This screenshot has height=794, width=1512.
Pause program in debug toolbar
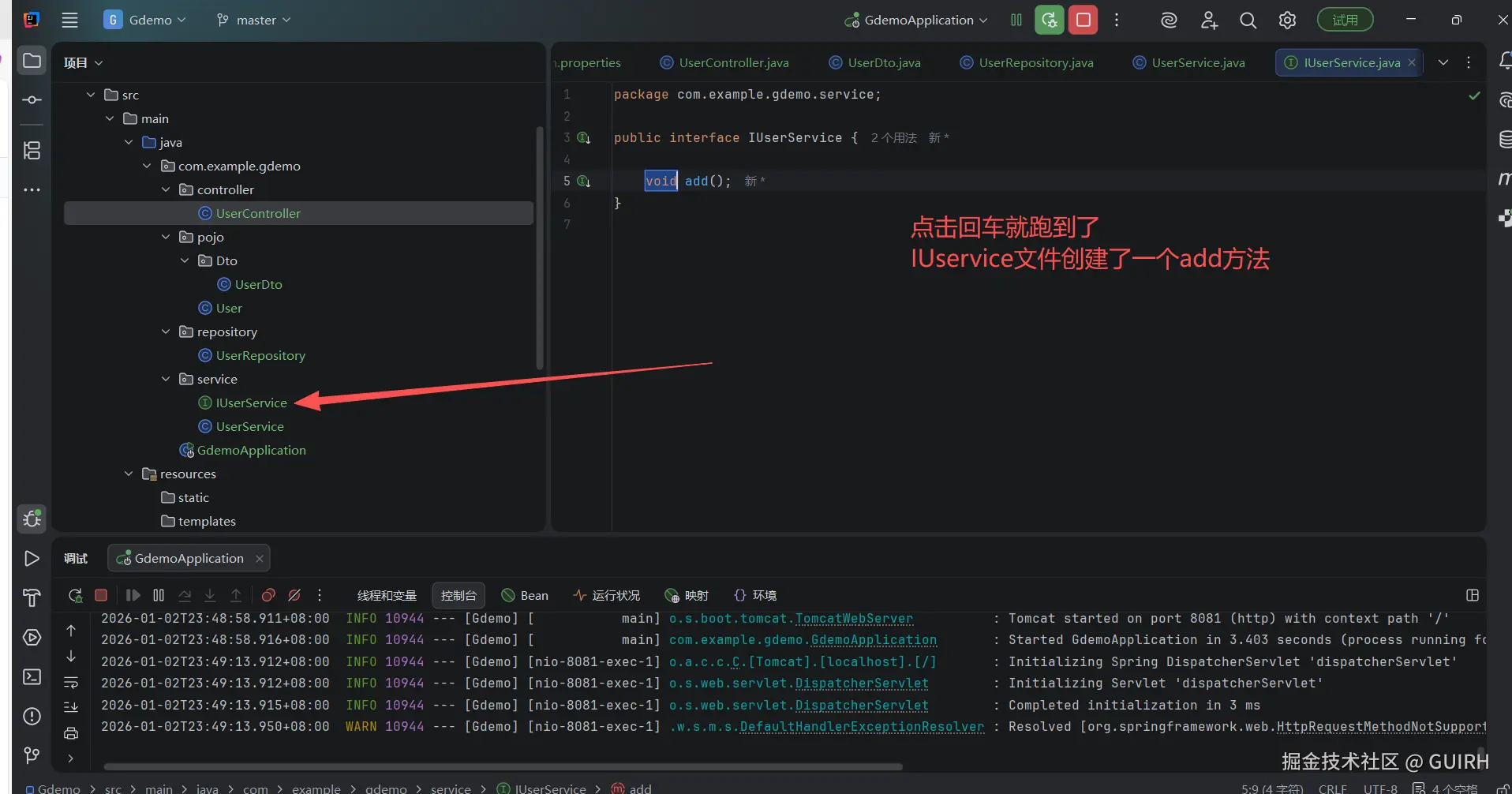[159, 595]
